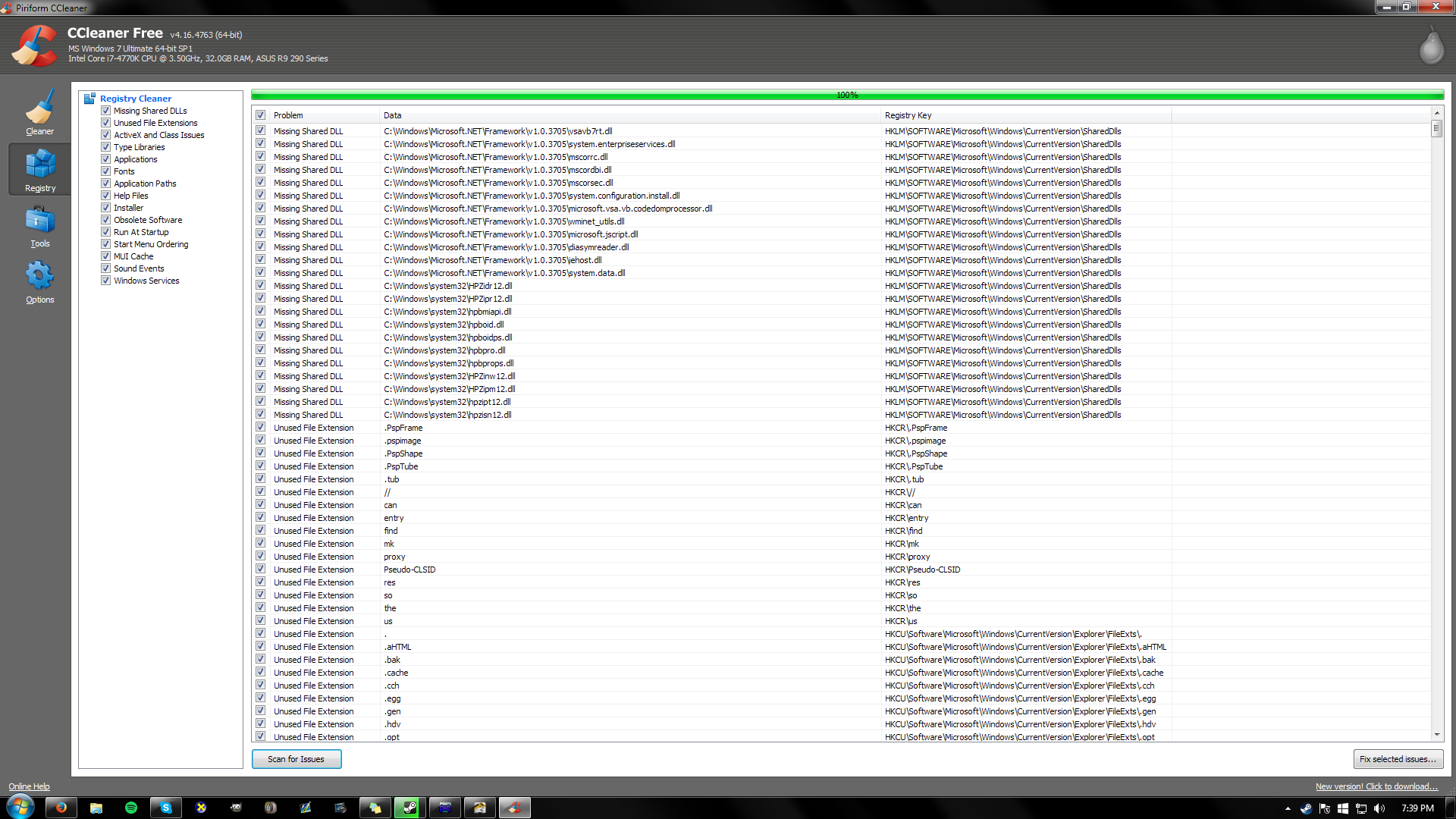Click the CCleaner logo in header
This screenshot has height=819, width=1456.
pyautogui.click(x=34, y=45)
